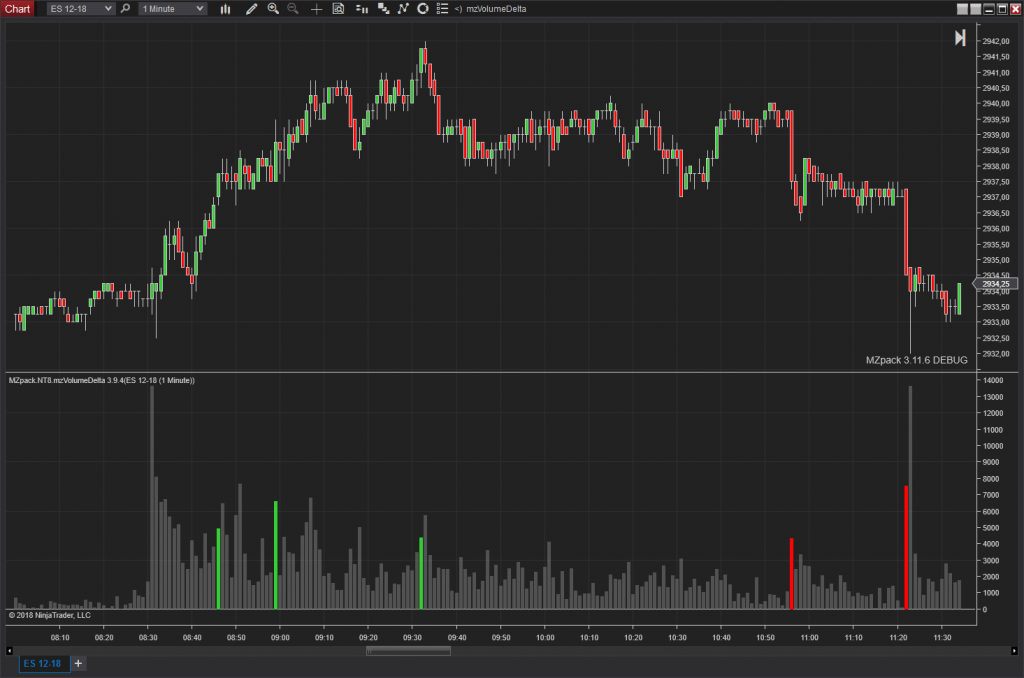Viewport: 1024px width, 678px height.
Task: Click the 2934,25 current price marker
Action: pyautogui.click(x=995, y=283)
